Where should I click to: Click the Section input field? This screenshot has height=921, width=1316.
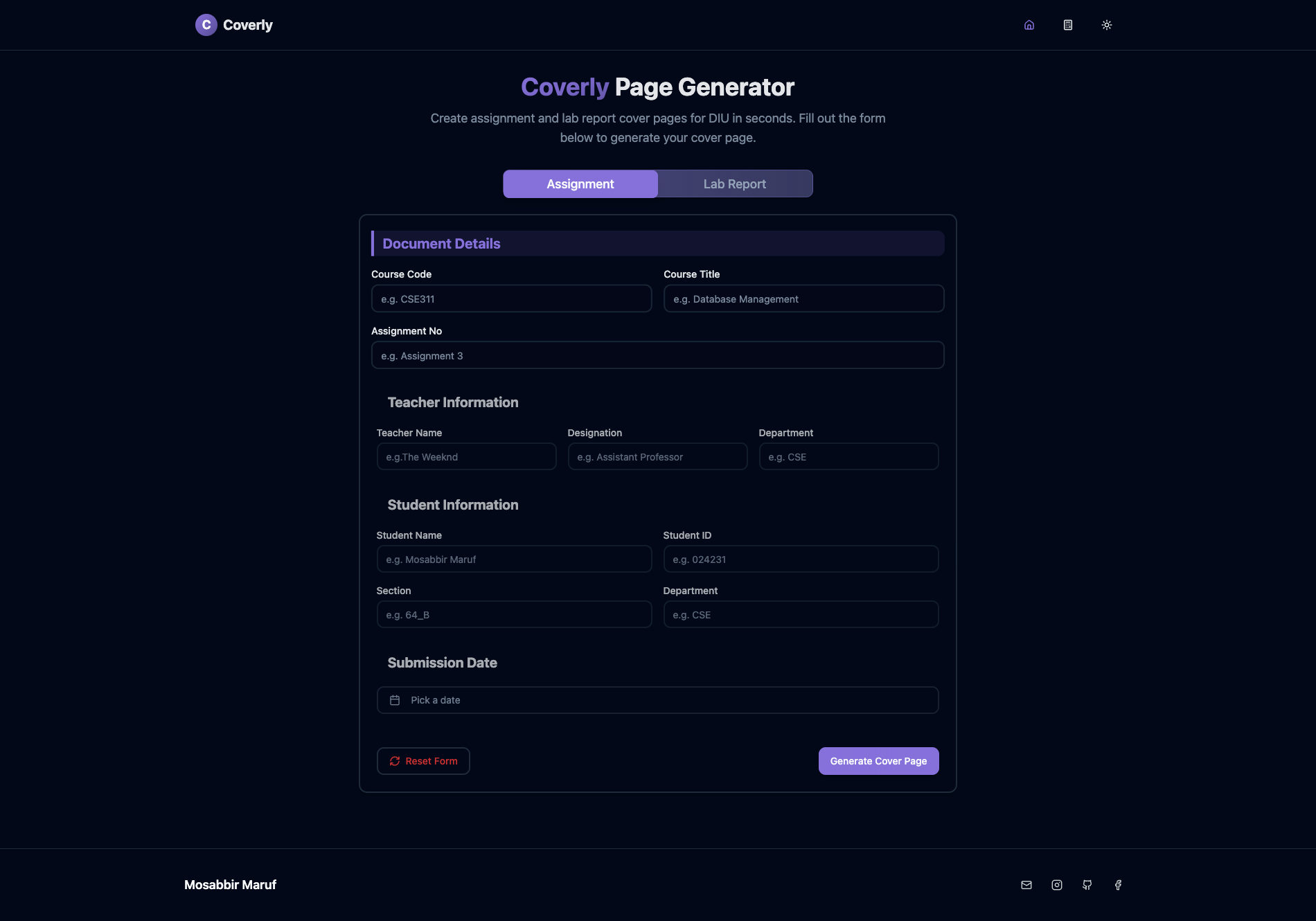tap(514, 614)
